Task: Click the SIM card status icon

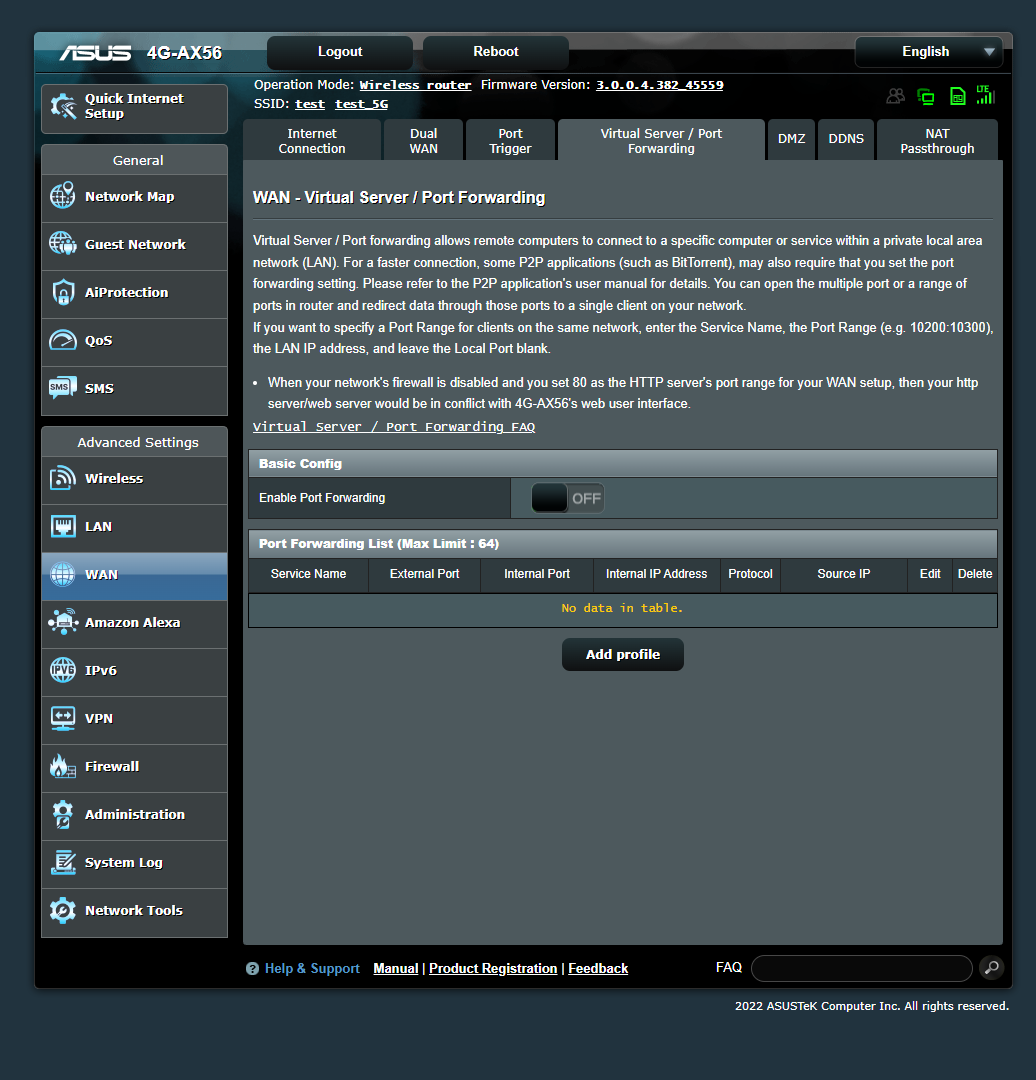Action: [x=957, y=96]
